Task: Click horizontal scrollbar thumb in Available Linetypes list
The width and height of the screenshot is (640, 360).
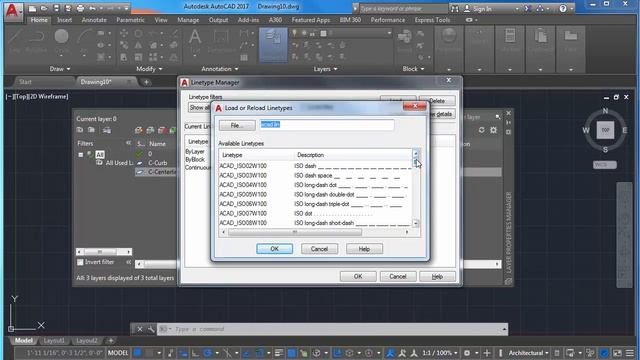Action: coord(295,232)
